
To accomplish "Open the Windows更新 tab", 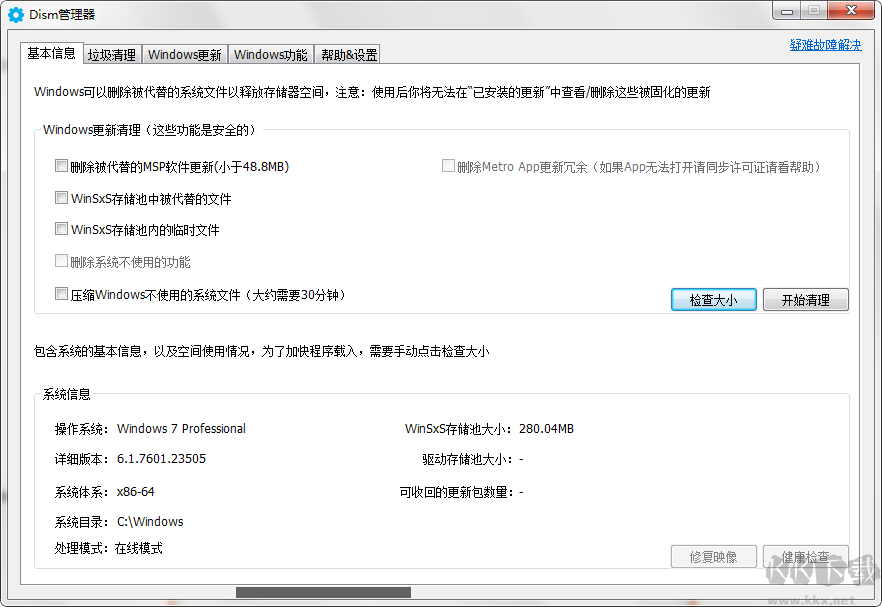I will point(185,55).
